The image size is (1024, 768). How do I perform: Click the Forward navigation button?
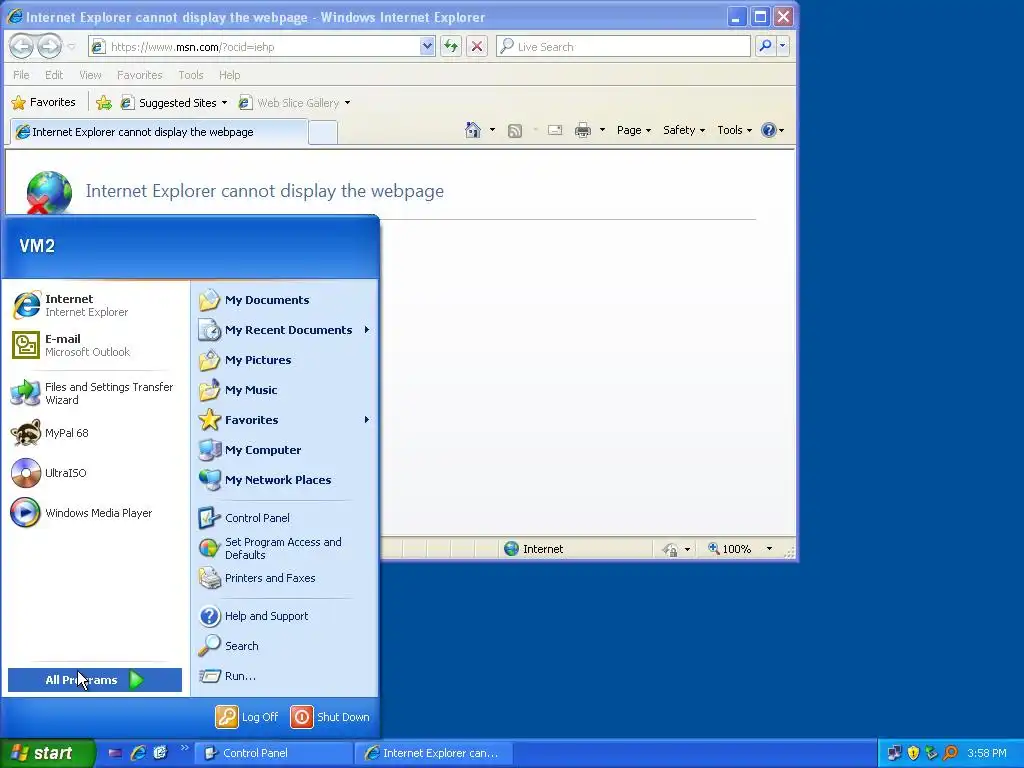click(49, 46)
